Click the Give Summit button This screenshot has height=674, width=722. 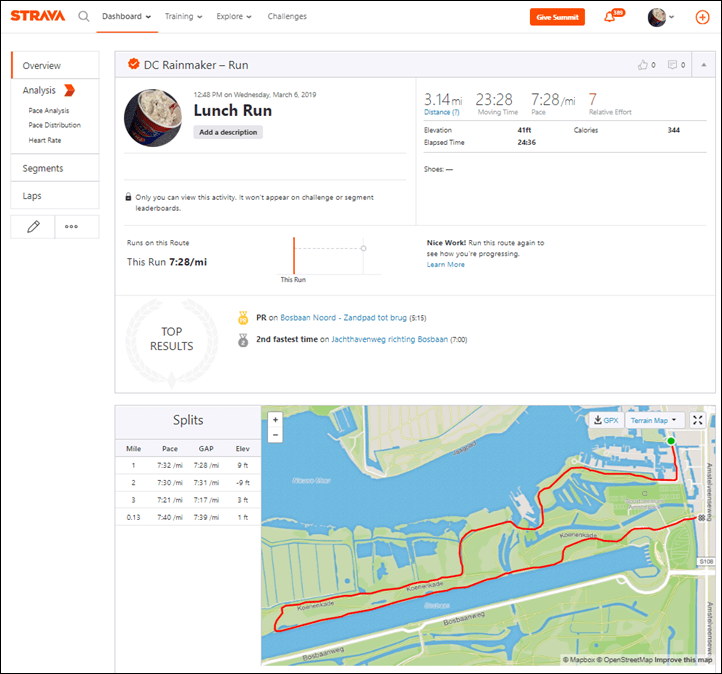point(557,17)
